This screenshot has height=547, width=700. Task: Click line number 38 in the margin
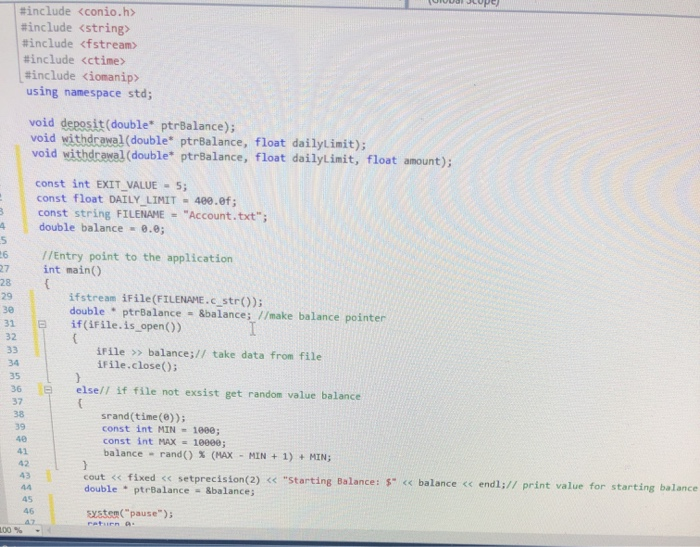coord(19,414)
